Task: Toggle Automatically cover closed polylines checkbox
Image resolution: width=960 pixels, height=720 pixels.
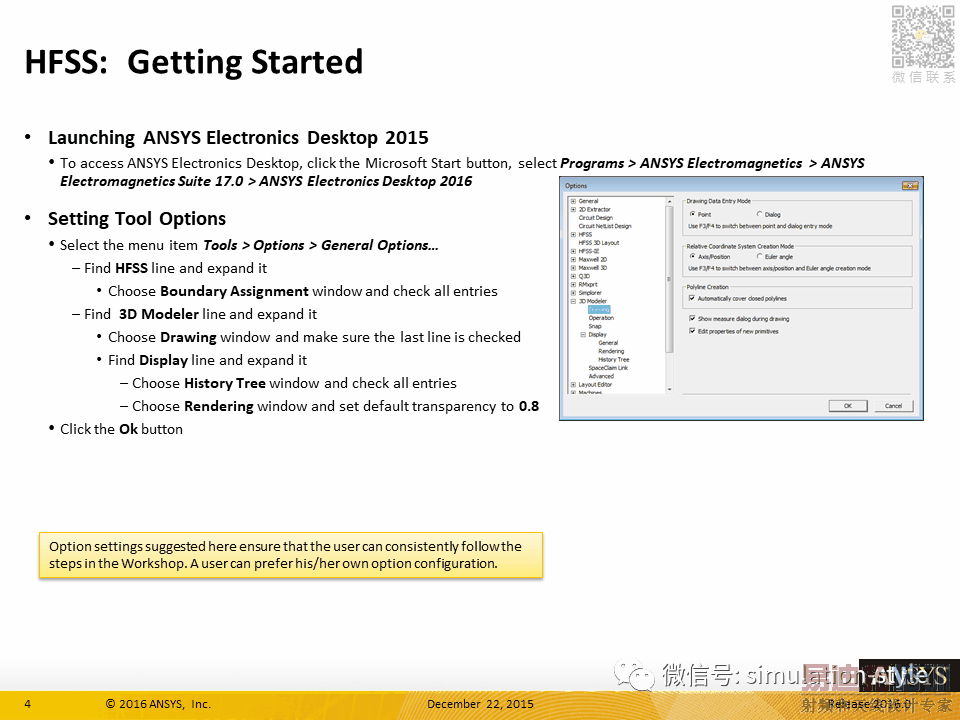Action: 692,298
